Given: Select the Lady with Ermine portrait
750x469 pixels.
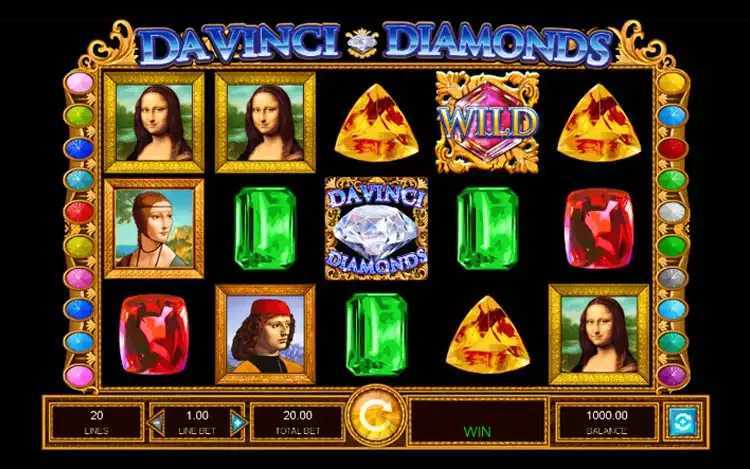Looking at the screenshot, I should click(x=154, y=229).
